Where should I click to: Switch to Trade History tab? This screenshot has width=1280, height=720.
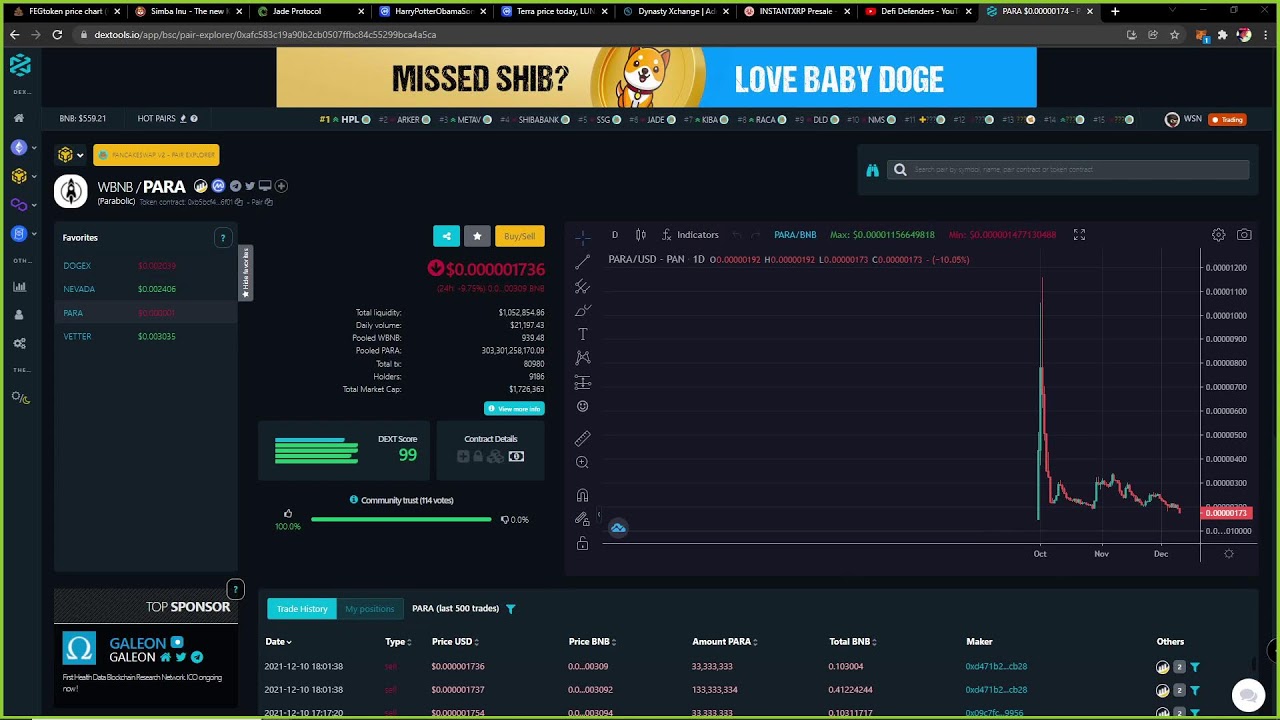click(302, 609)
